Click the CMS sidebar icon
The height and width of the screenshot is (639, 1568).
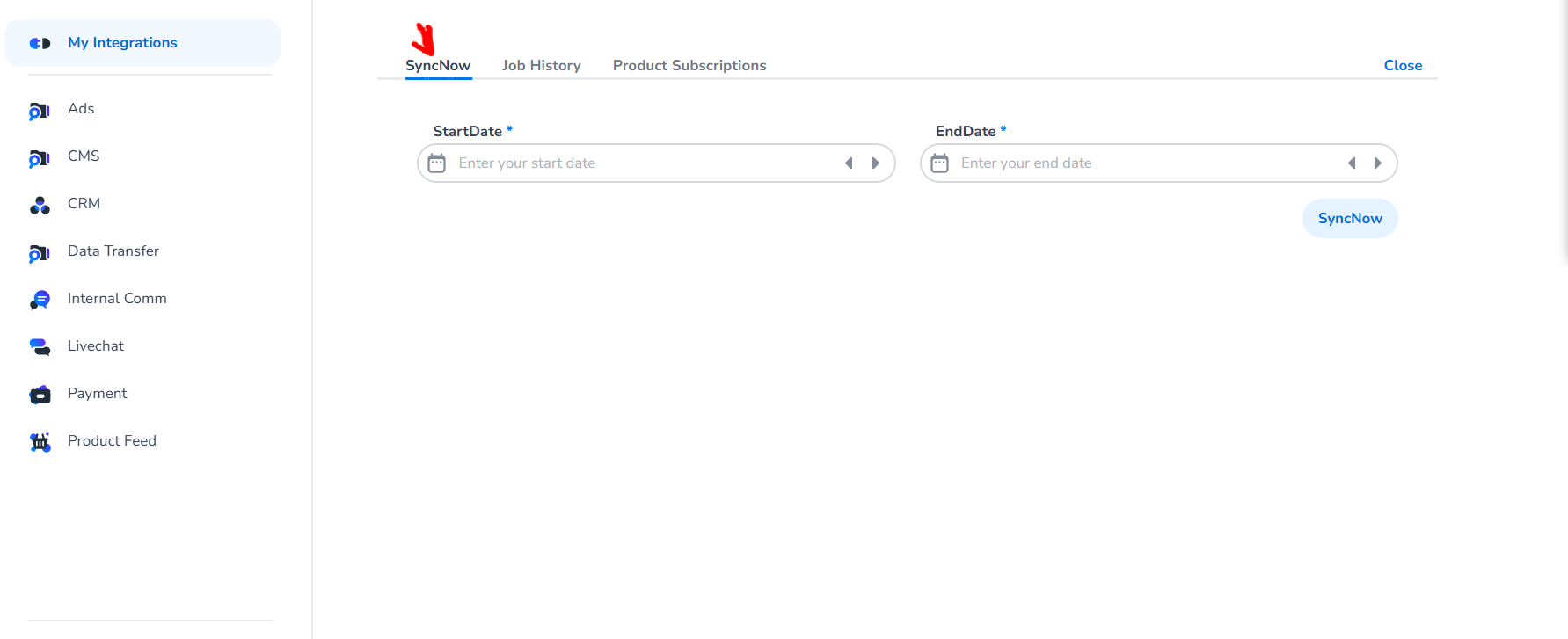coord(40,158)
